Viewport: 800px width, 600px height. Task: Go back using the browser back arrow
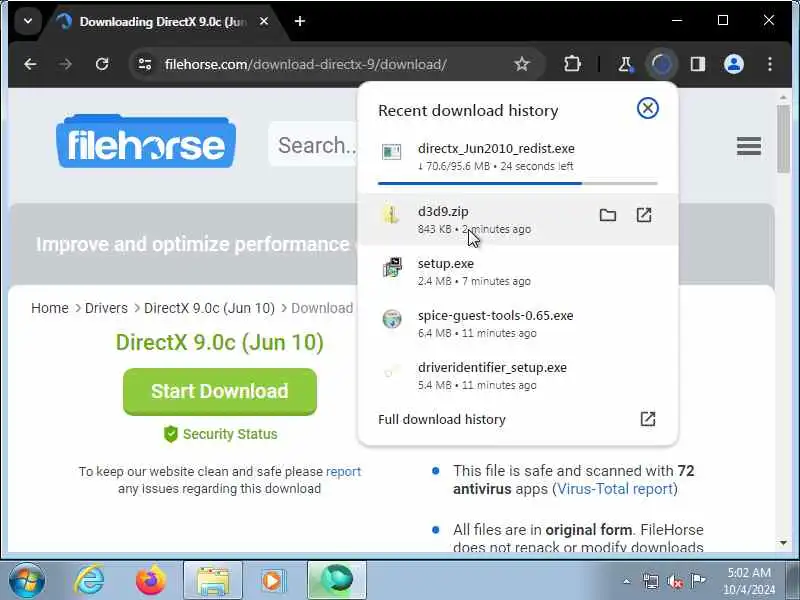pyautogui.click(x=31, y=64)
